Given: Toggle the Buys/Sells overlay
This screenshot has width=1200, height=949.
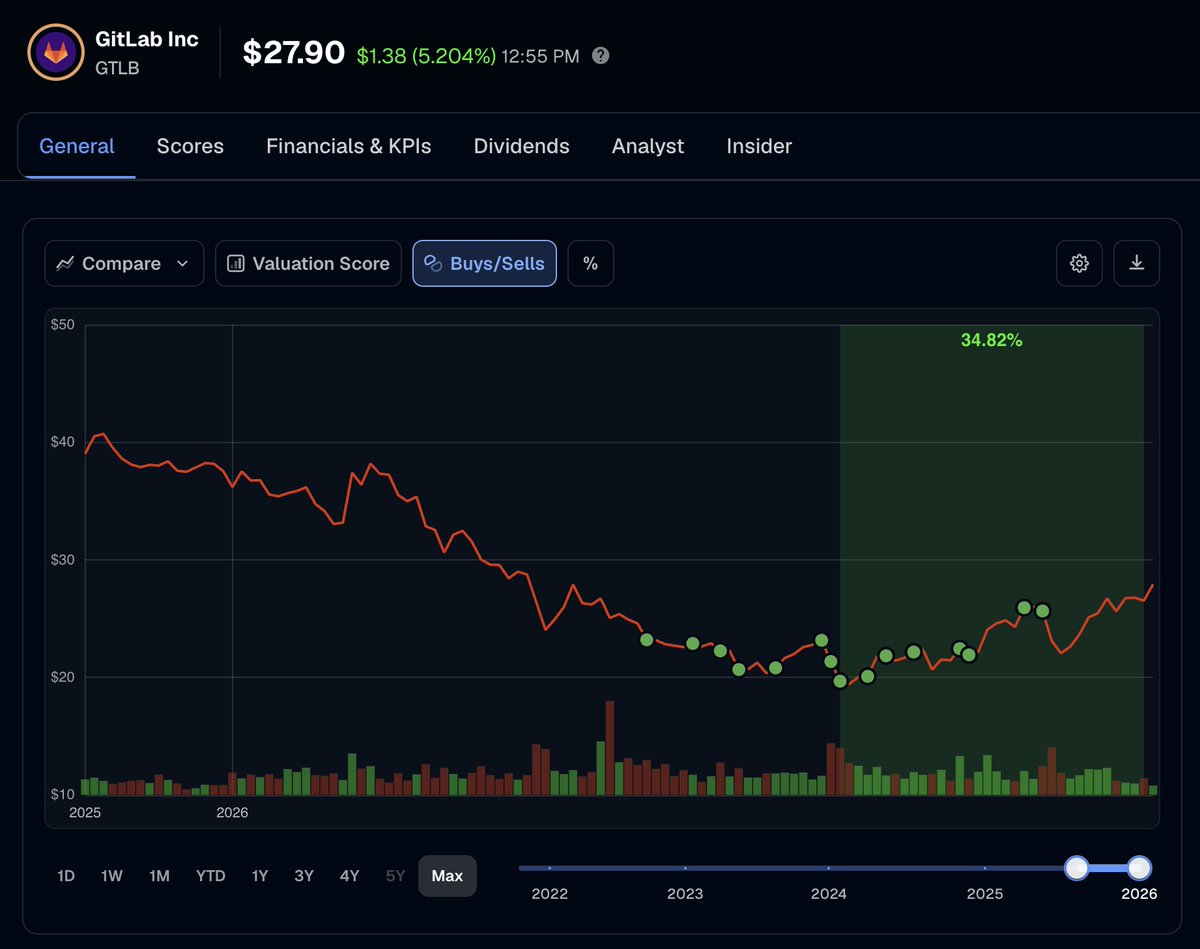Looking at the screenshot, I should pyautogui.click(x=484, y=263).
